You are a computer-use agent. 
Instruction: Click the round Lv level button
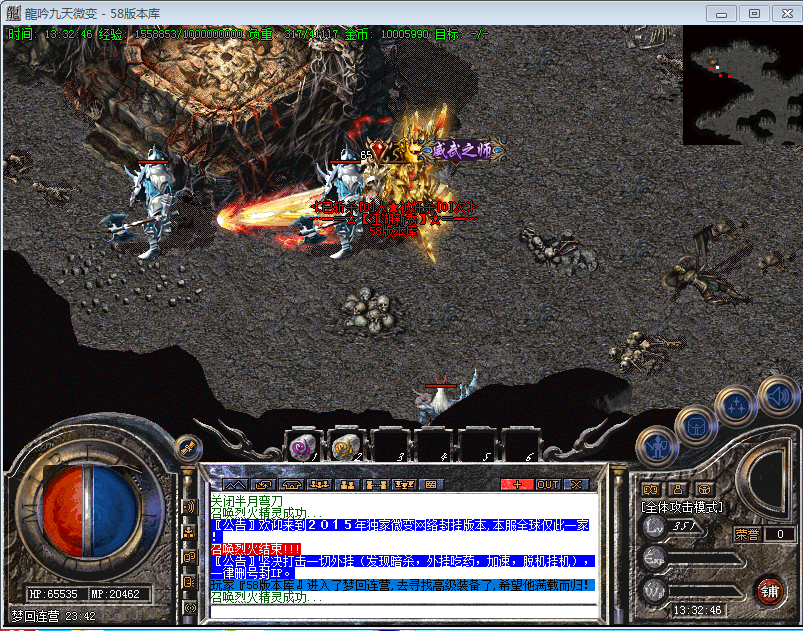653,526
